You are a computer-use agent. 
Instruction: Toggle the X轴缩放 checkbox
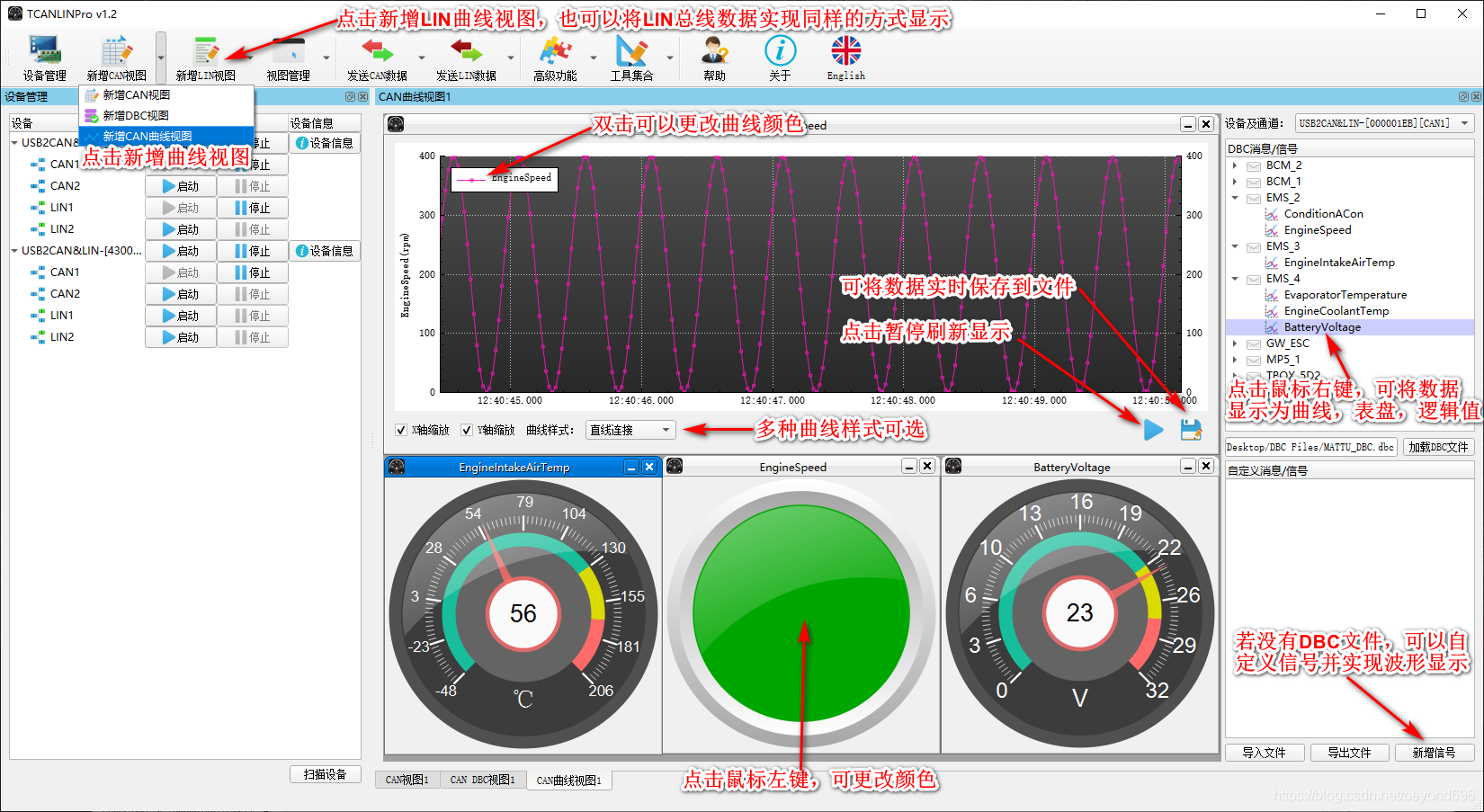(401, 430)
